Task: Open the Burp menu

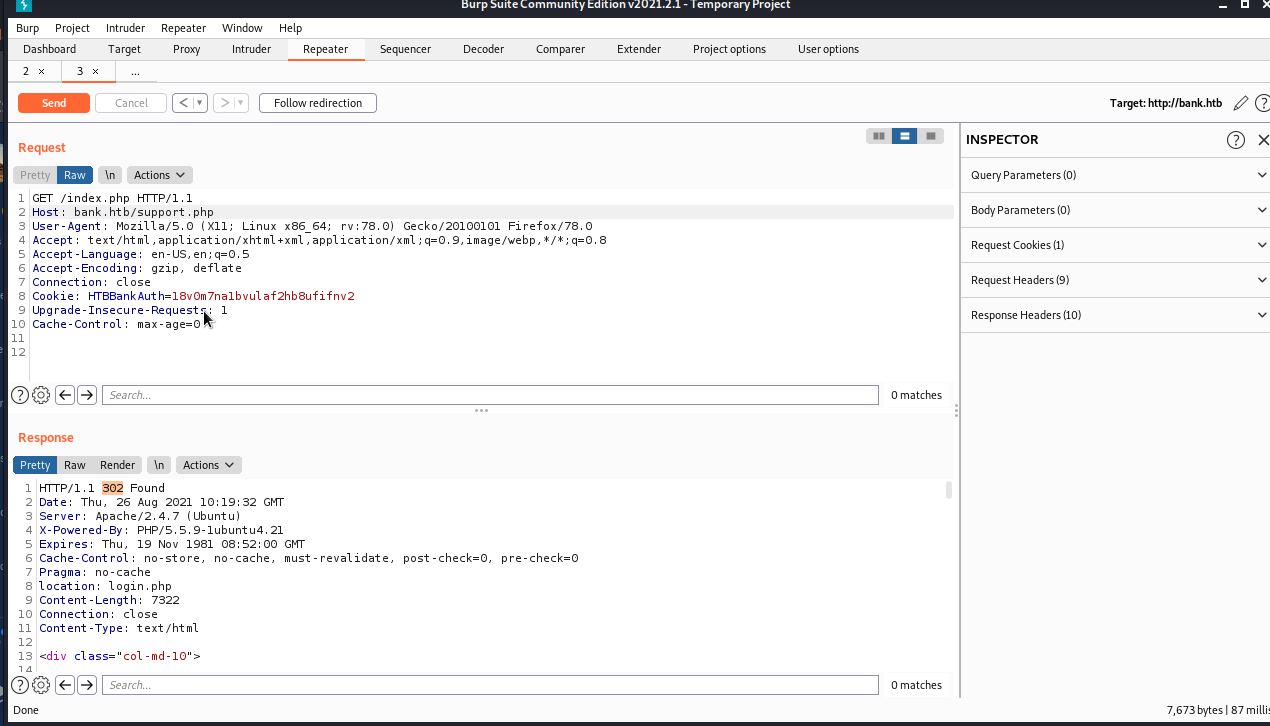Action: (27, 28)
